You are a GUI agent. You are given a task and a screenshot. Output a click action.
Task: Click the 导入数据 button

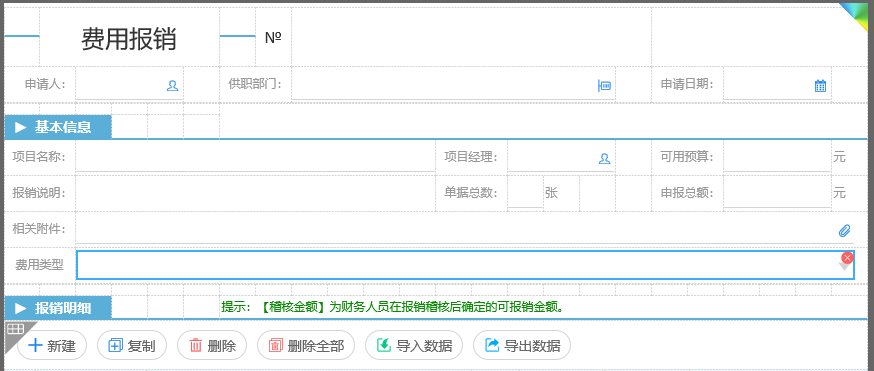point(414,345)
